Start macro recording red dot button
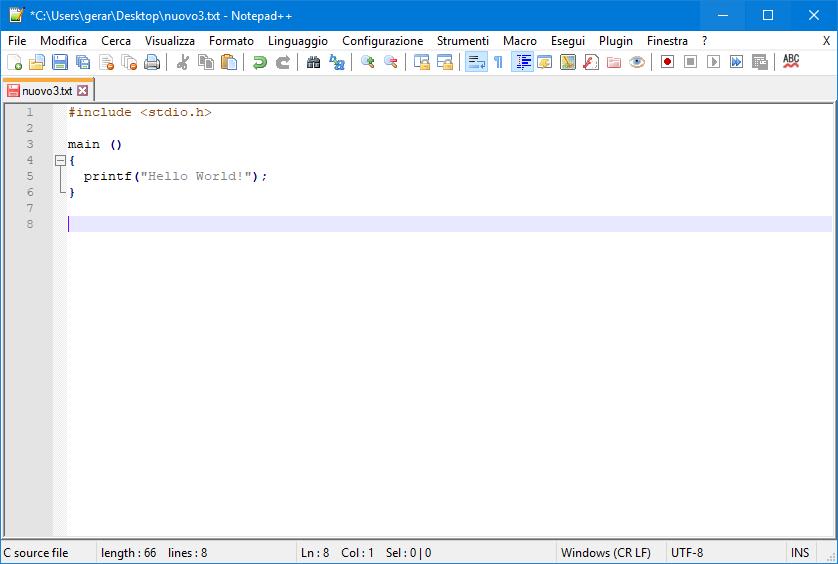The image size is (838, 564). click(667, 62)
